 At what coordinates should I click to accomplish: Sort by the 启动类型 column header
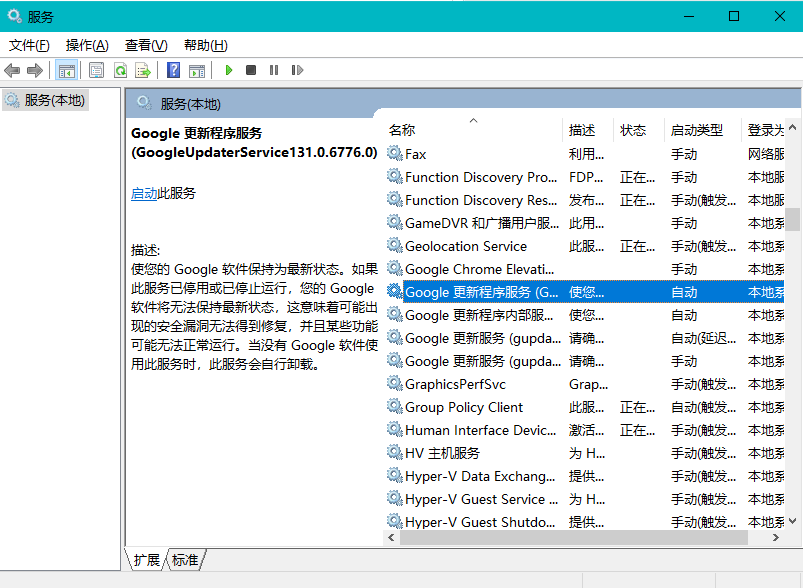click(703, 130)
